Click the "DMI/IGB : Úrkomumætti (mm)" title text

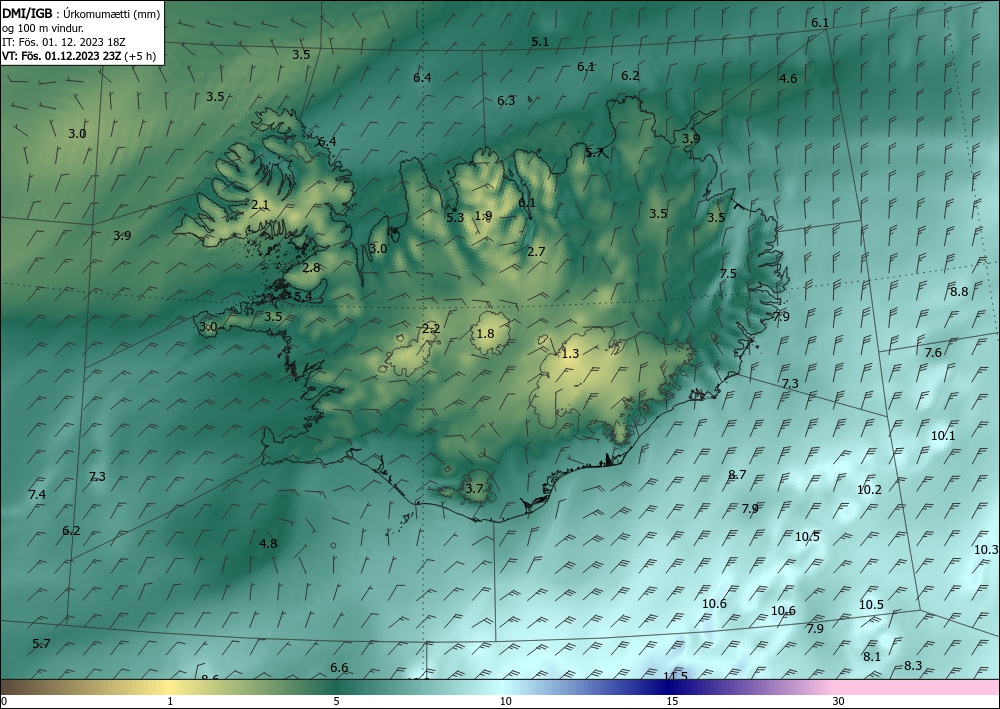[81, 13]
